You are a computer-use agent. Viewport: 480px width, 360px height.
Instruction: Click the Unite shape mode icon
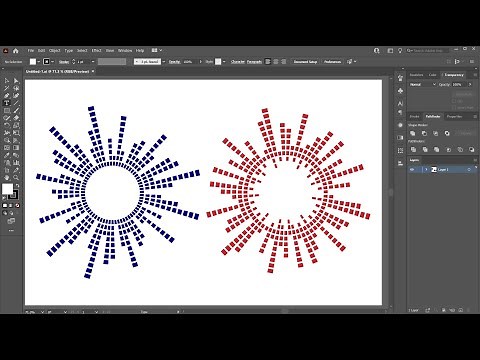pos(413,133)
